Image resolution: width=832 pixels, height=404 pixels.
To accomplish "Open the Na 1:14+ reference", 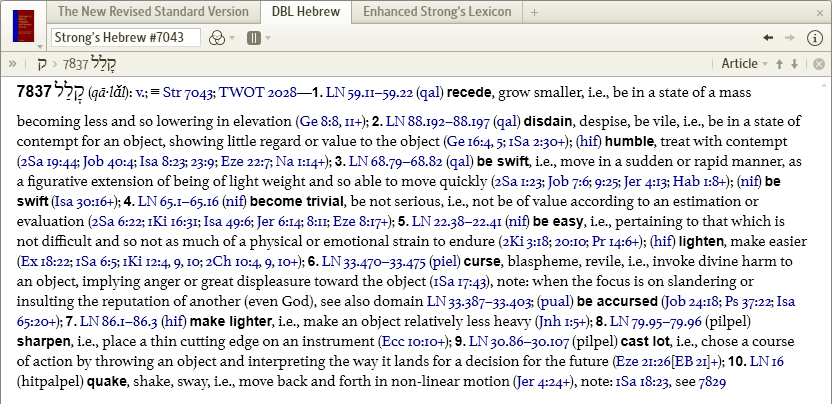I will coord(301,161).
